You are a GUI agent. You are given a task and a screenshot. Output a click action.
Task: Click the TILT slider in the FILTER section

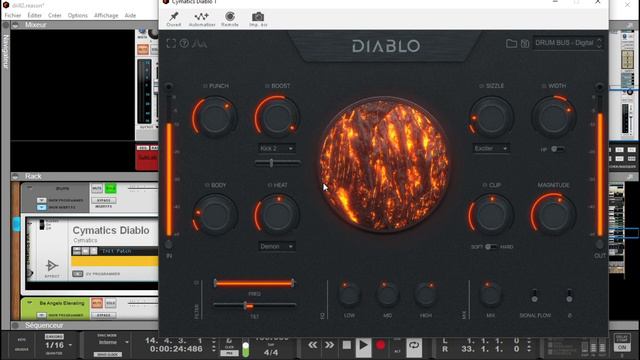coord(254,305)
